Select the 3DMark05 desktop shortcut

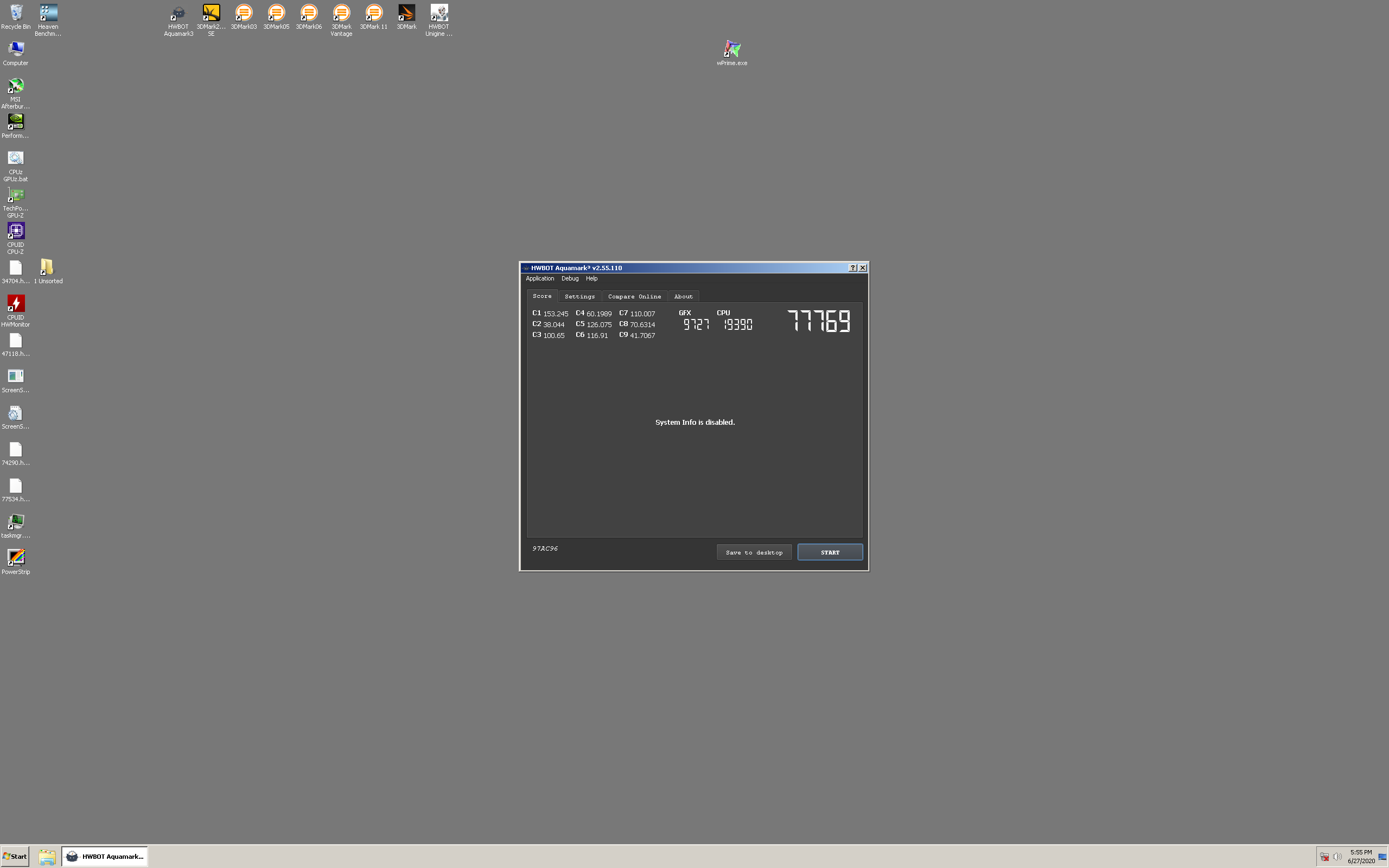[x=277, y=17]
